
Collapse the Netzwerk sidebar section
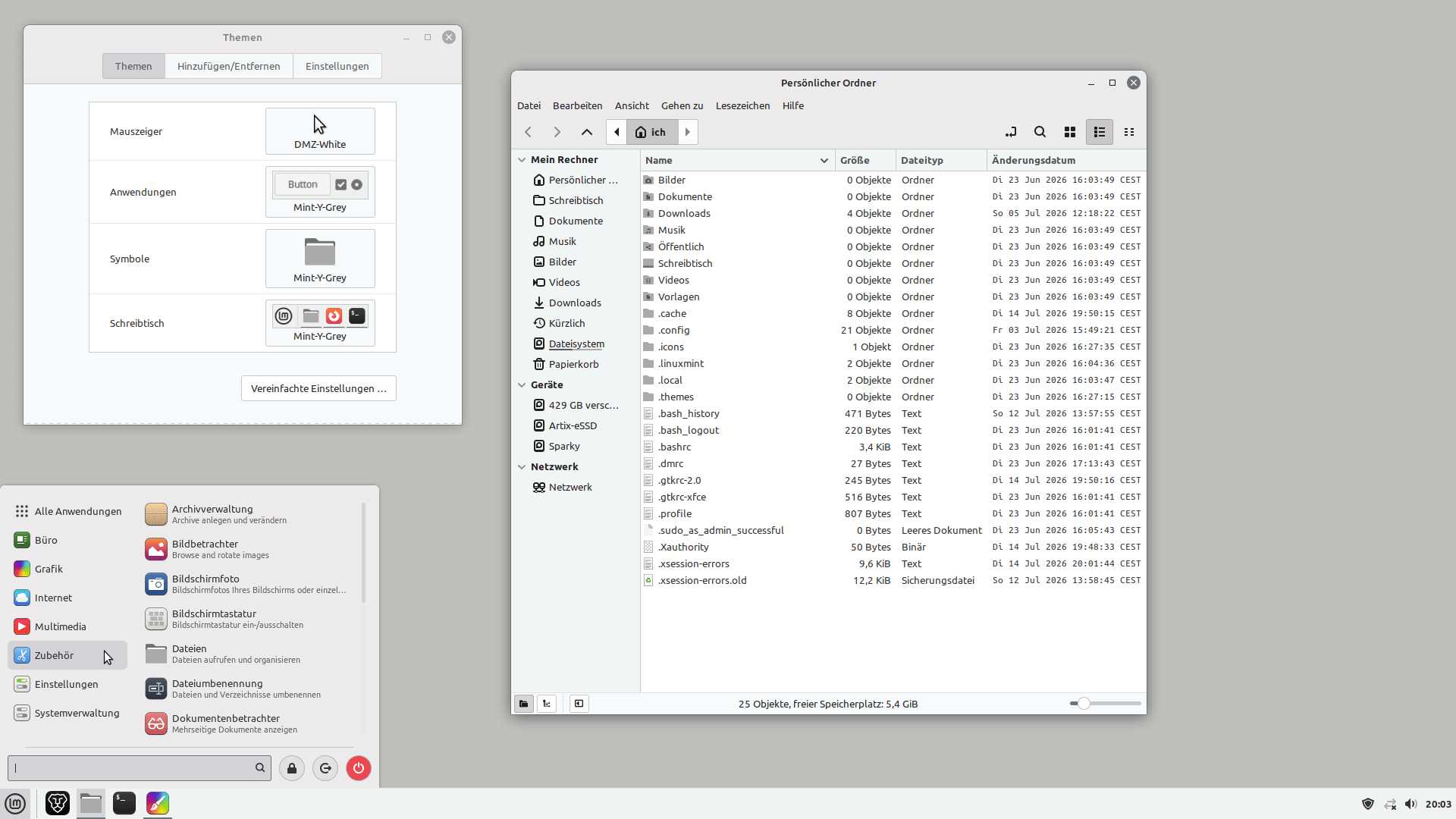522,467
